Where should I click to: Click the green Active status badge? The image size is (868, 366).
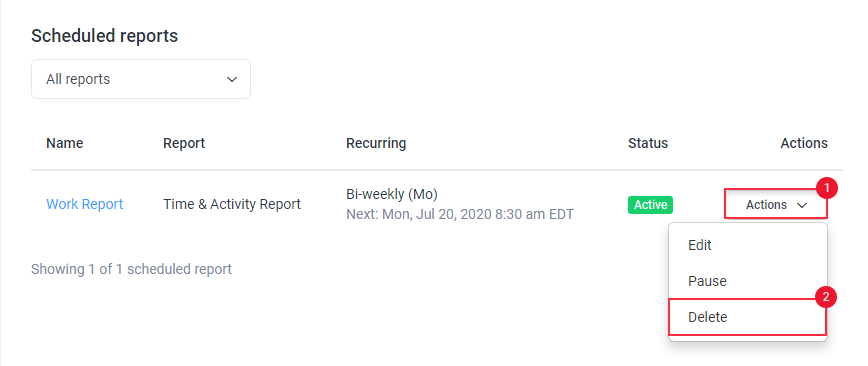[x=650, y=205]
